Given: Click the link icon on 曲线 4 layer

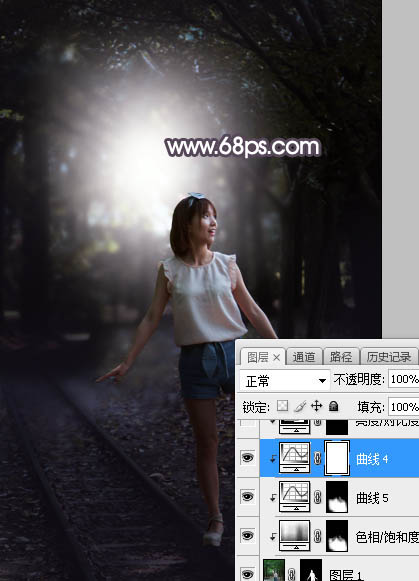Looking at the screenshot, I should (x=317, y=458).
